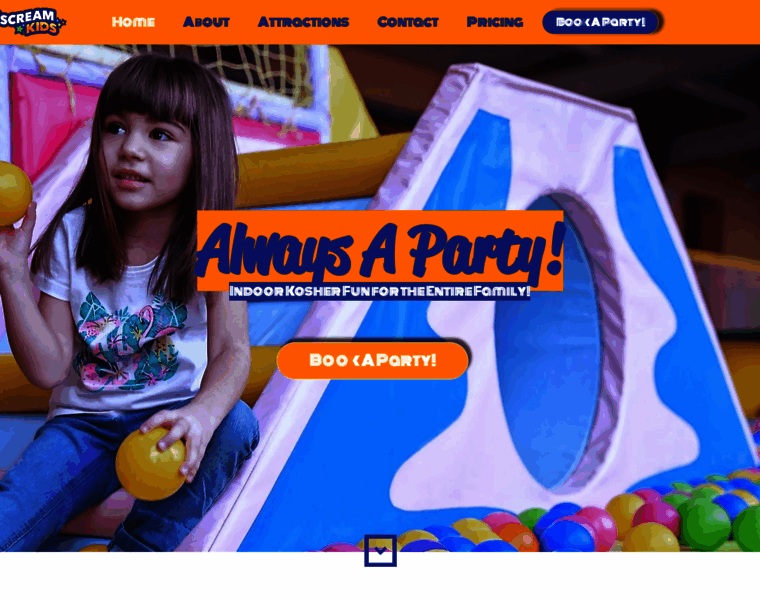
Task: Go to the About page
Action: coord(206,22)
